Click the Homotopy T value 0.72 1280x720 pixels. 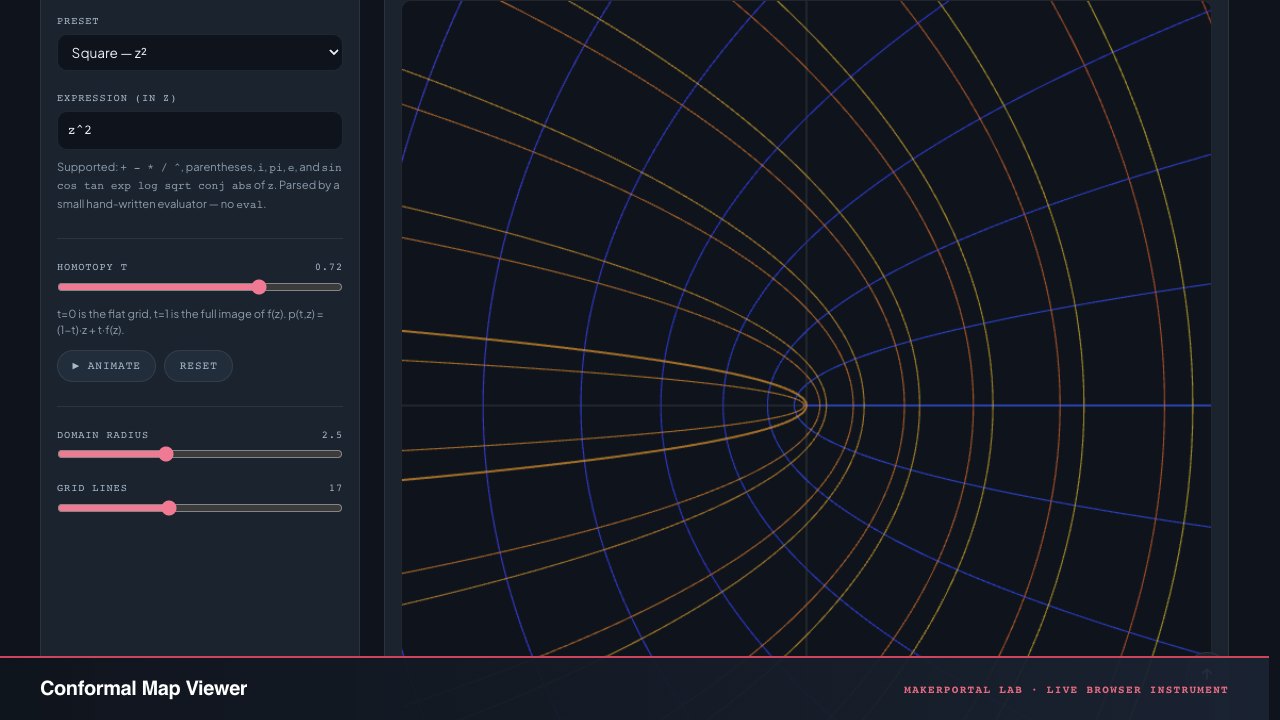(x=328, y=267)
